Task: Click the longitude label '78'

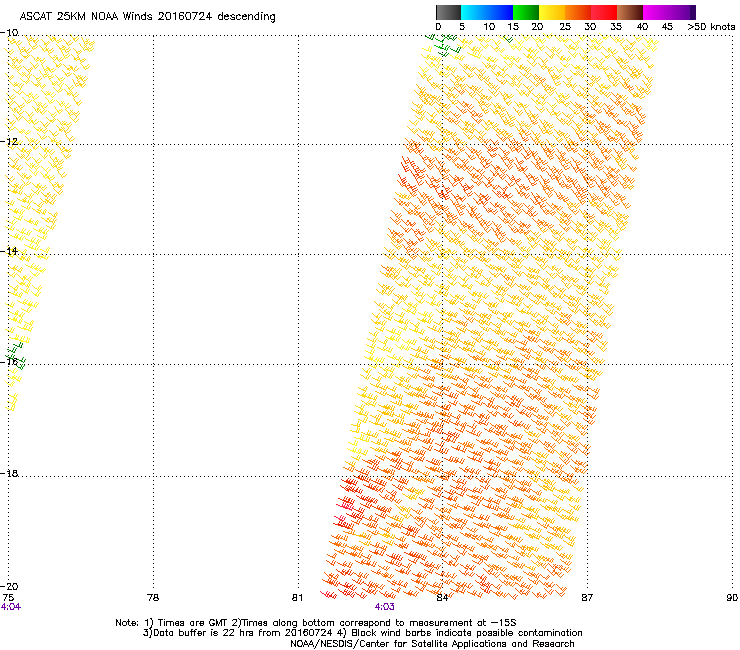Action: click(x=153, y=598)
